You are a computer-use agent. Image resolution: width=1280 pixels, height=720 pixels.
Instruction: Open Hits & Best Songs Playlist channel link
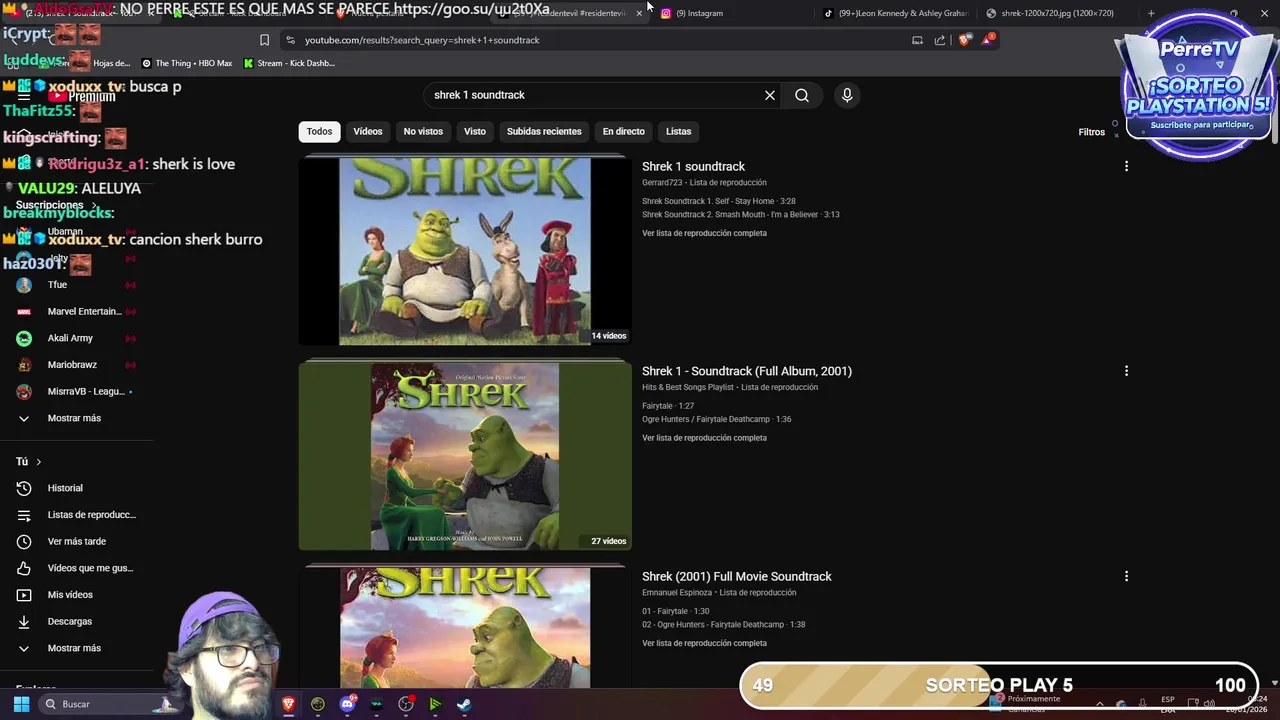tap(688, 387)
